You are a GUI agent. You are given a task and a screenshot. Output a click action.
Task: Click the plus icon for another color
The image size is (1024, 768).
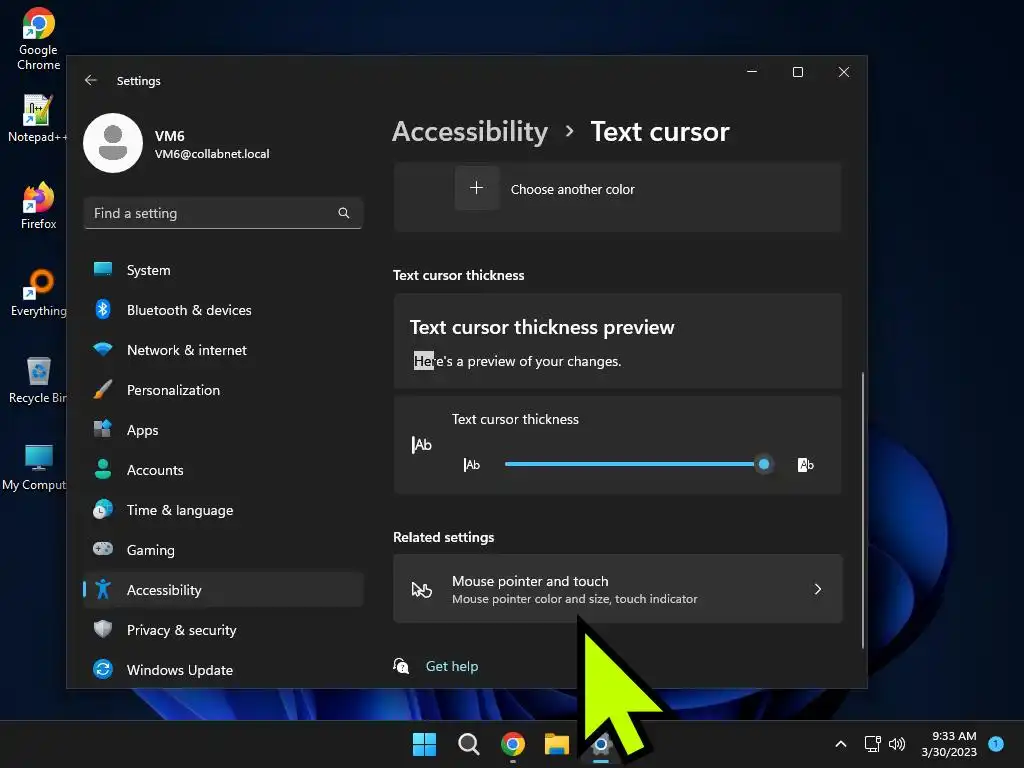click(477, 188)
